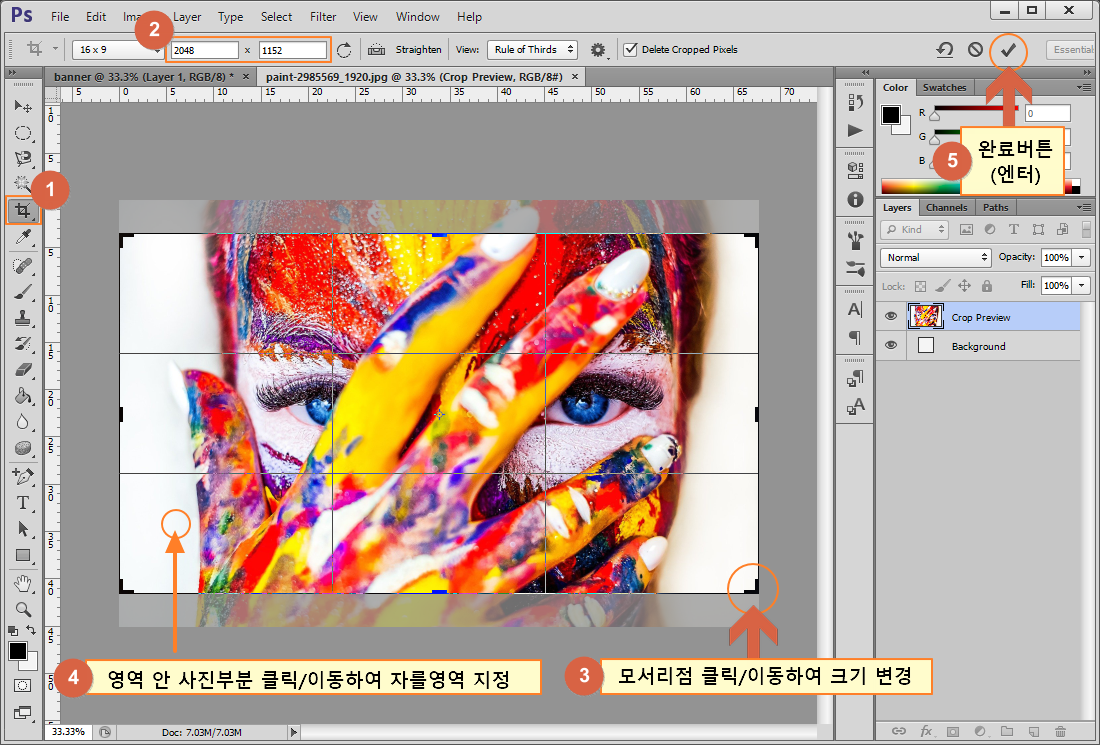The height and width of the screenshot is (745, 1100).
Task: Switch to the Swatches tab
Action: pos(944,88)
